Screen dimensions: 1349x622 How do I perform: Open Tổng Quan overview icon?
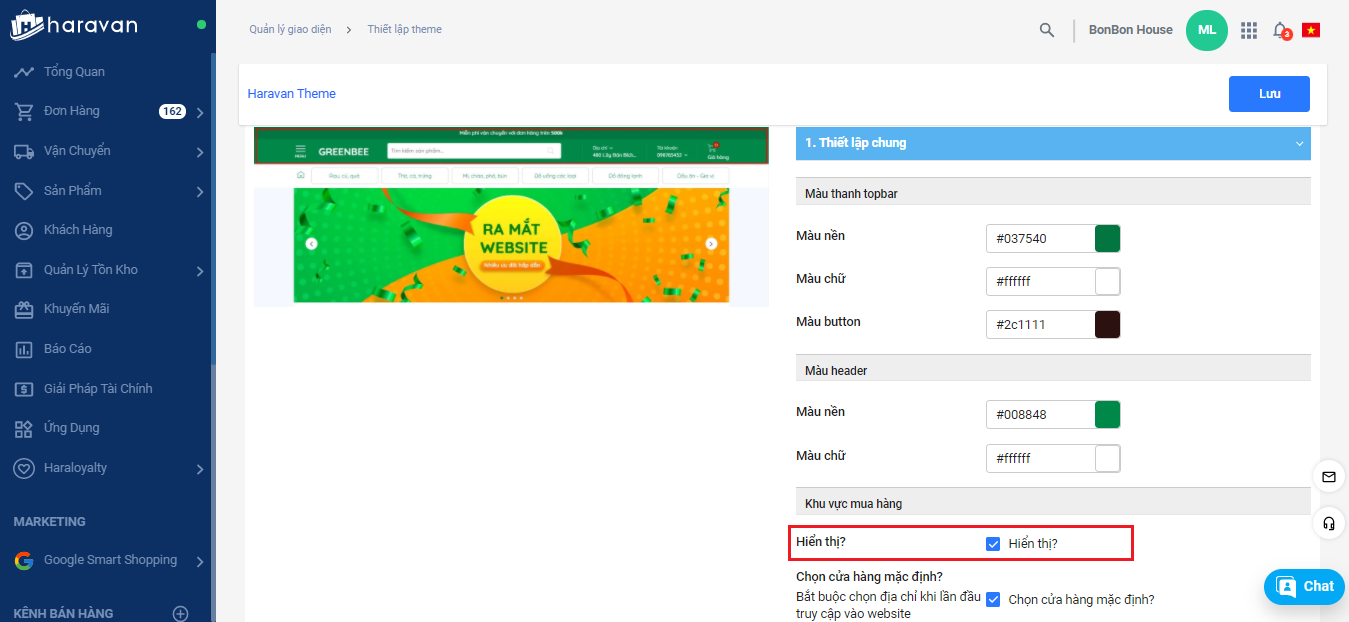(x=24, y=72)
